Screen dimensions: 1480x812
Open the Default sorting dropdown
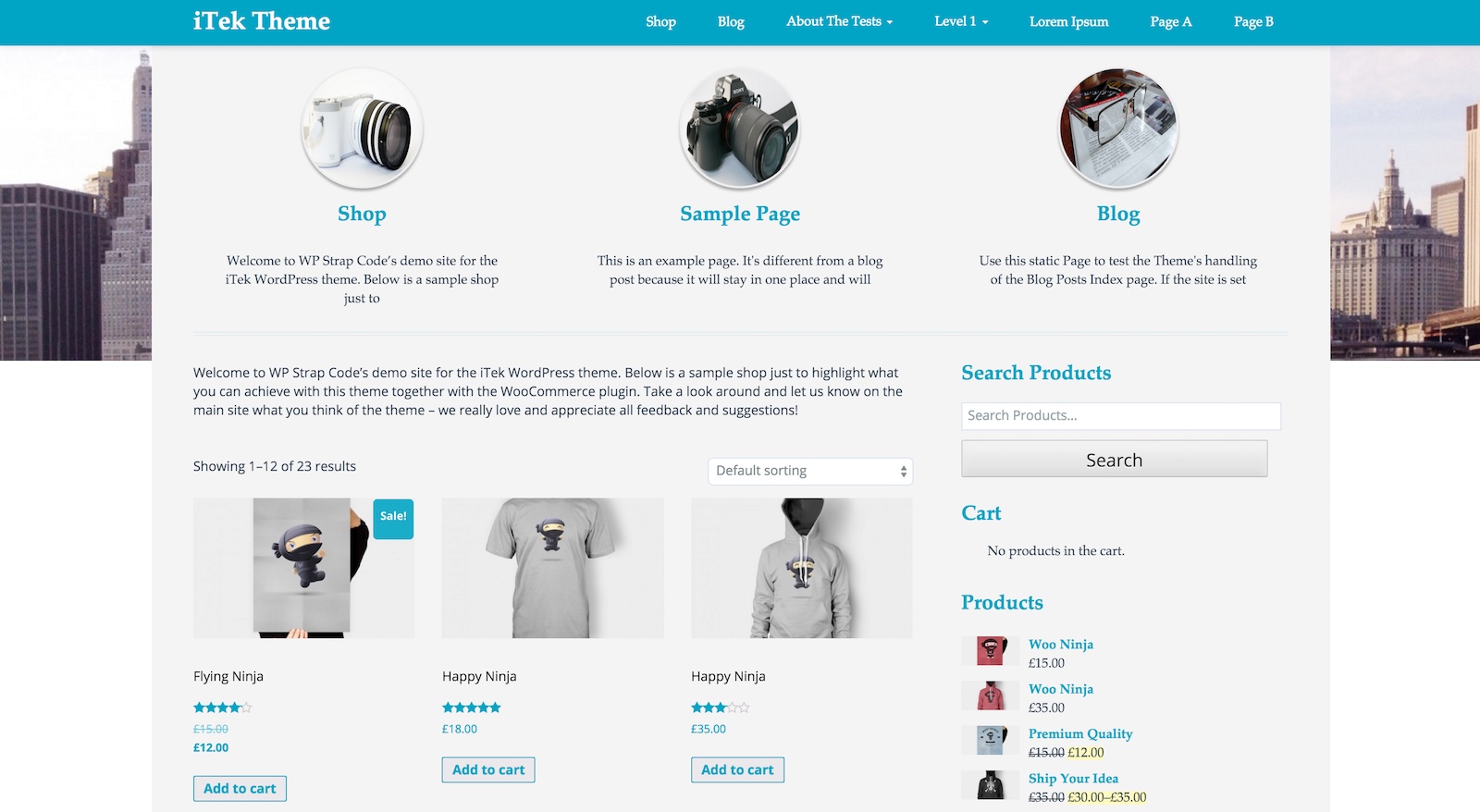(x=810, y=471)
